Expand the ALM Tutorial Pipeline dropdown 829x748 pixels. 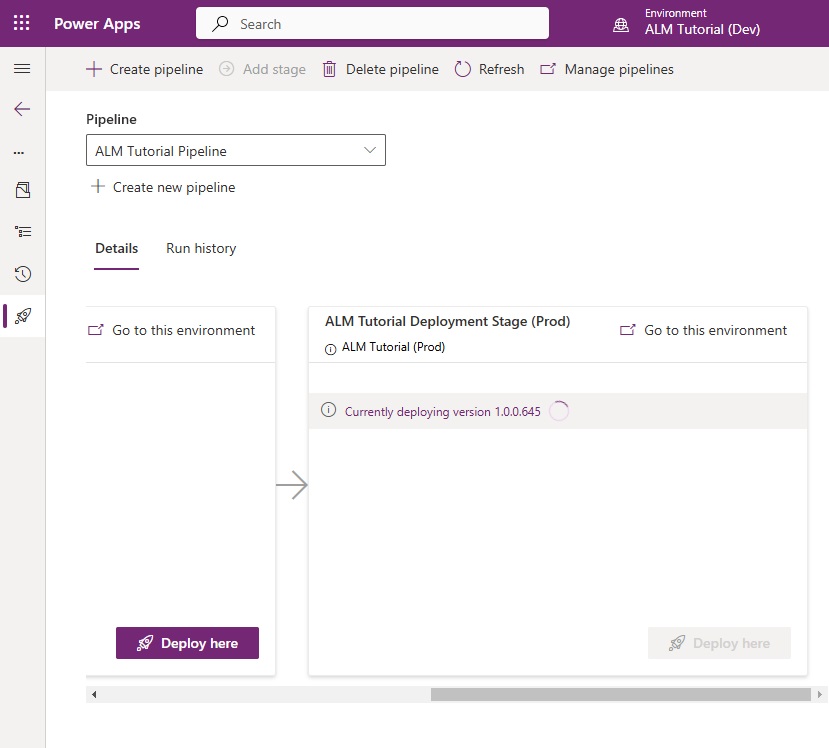236,150
